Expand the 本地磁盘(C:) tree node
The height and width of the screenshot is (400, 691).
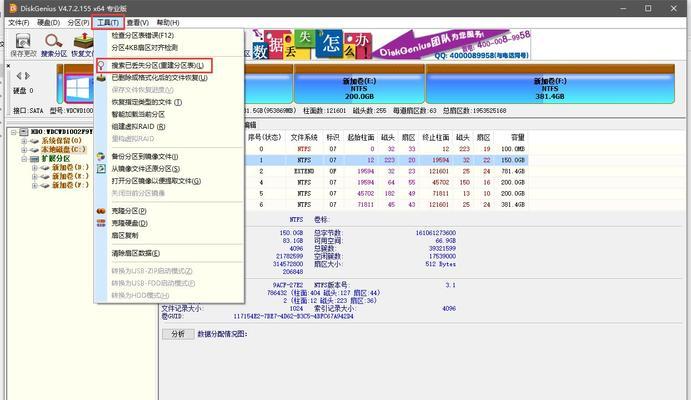[24, 150]
